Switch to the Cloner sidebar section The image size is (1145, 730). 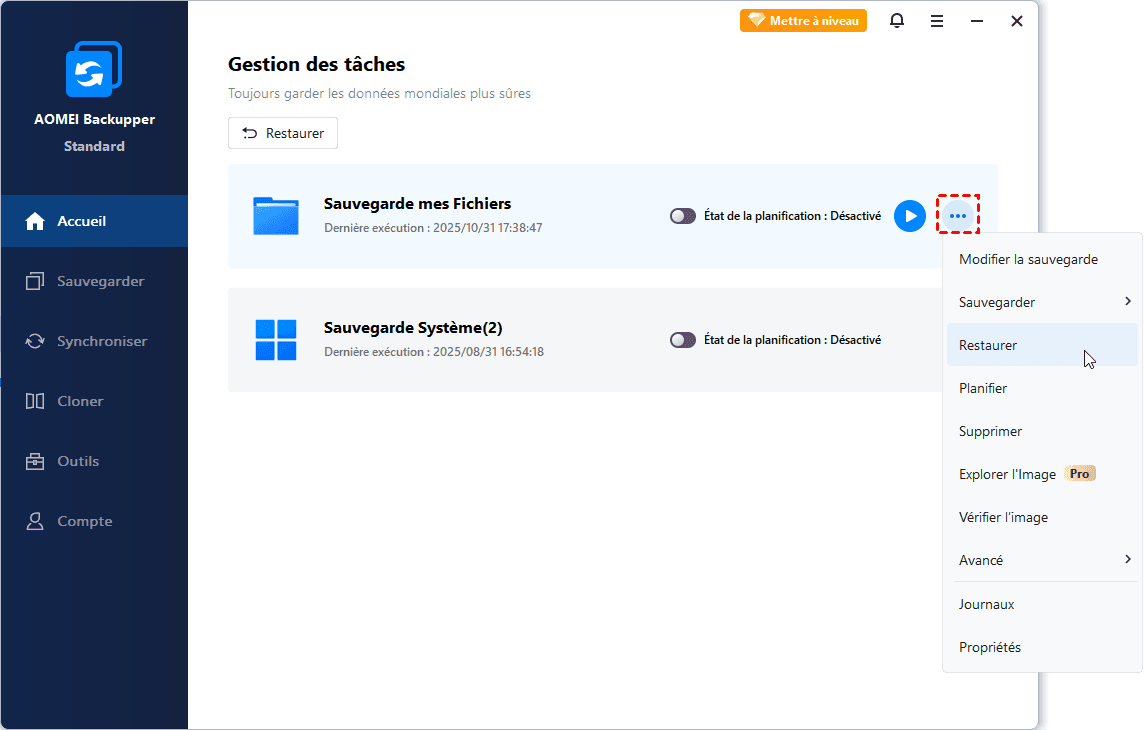94,401
